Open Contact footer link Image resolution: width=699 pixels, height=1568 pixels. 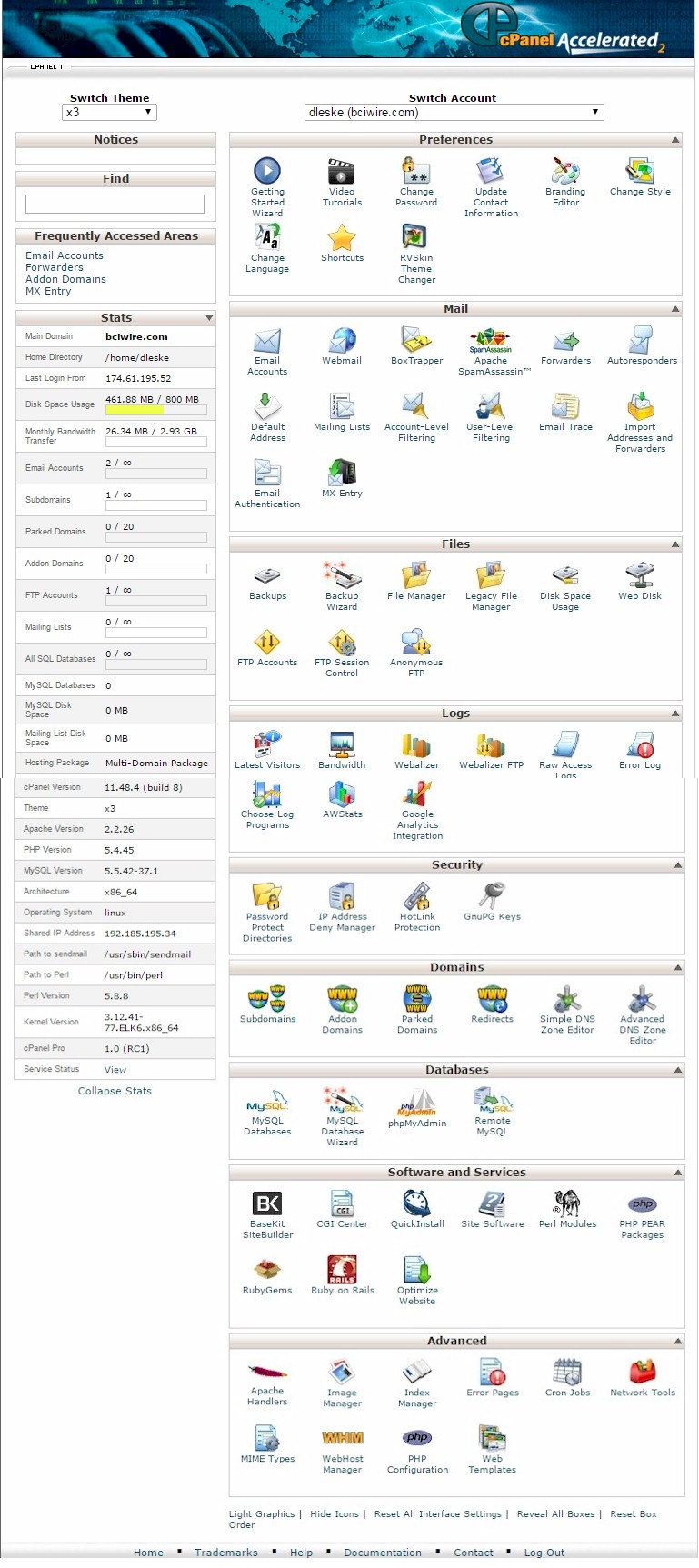(x=474, y=1553)
